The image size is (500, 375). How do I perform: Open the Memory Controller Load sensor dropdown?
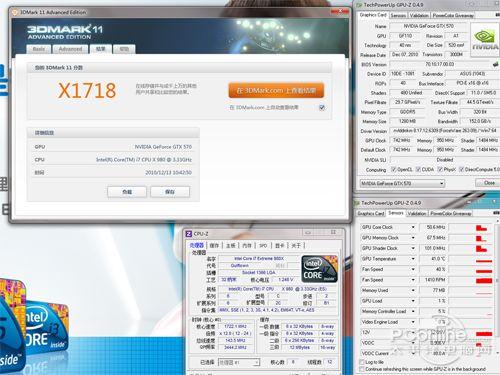click(413, 311)
